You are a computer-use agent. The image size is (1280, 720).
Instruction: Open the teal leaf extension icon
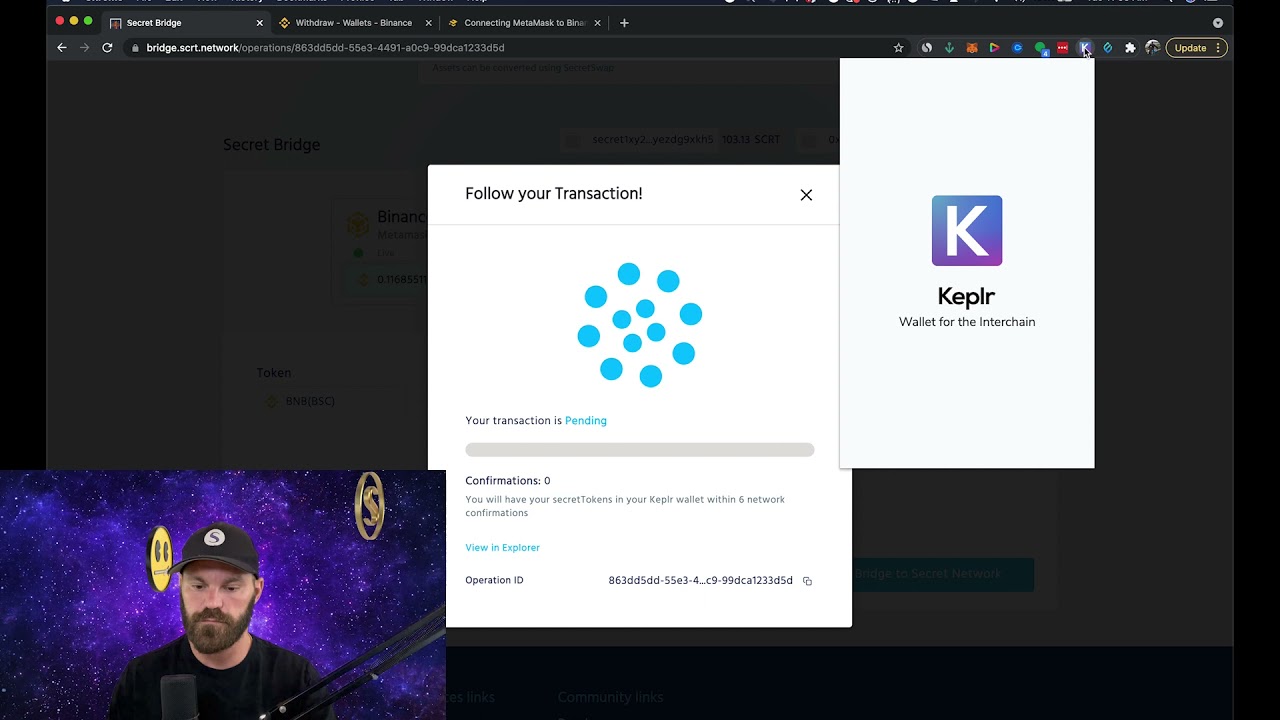tap(1107, 48)
